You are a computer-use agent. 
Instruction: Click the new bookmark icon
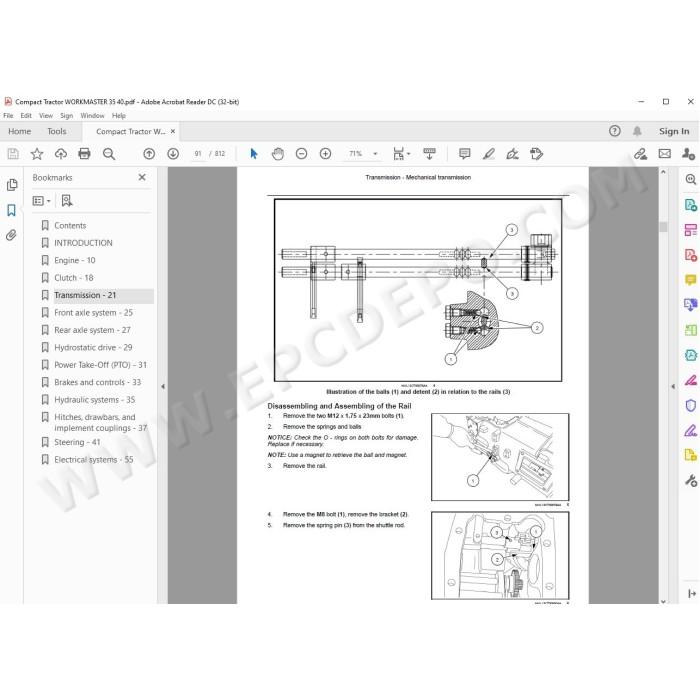67,201
